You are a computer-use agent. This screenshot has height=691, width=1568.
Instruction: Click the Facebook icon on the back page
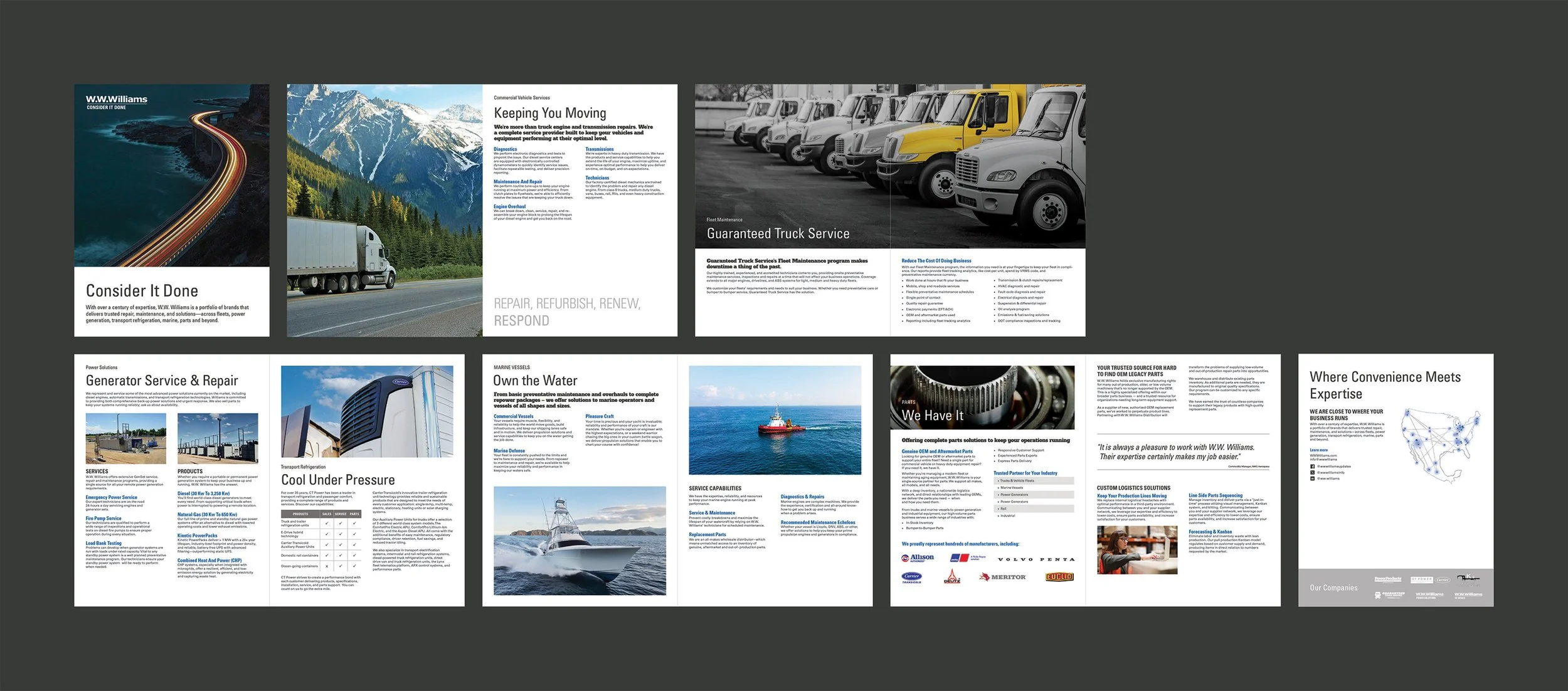click(x=1312, y=467)
